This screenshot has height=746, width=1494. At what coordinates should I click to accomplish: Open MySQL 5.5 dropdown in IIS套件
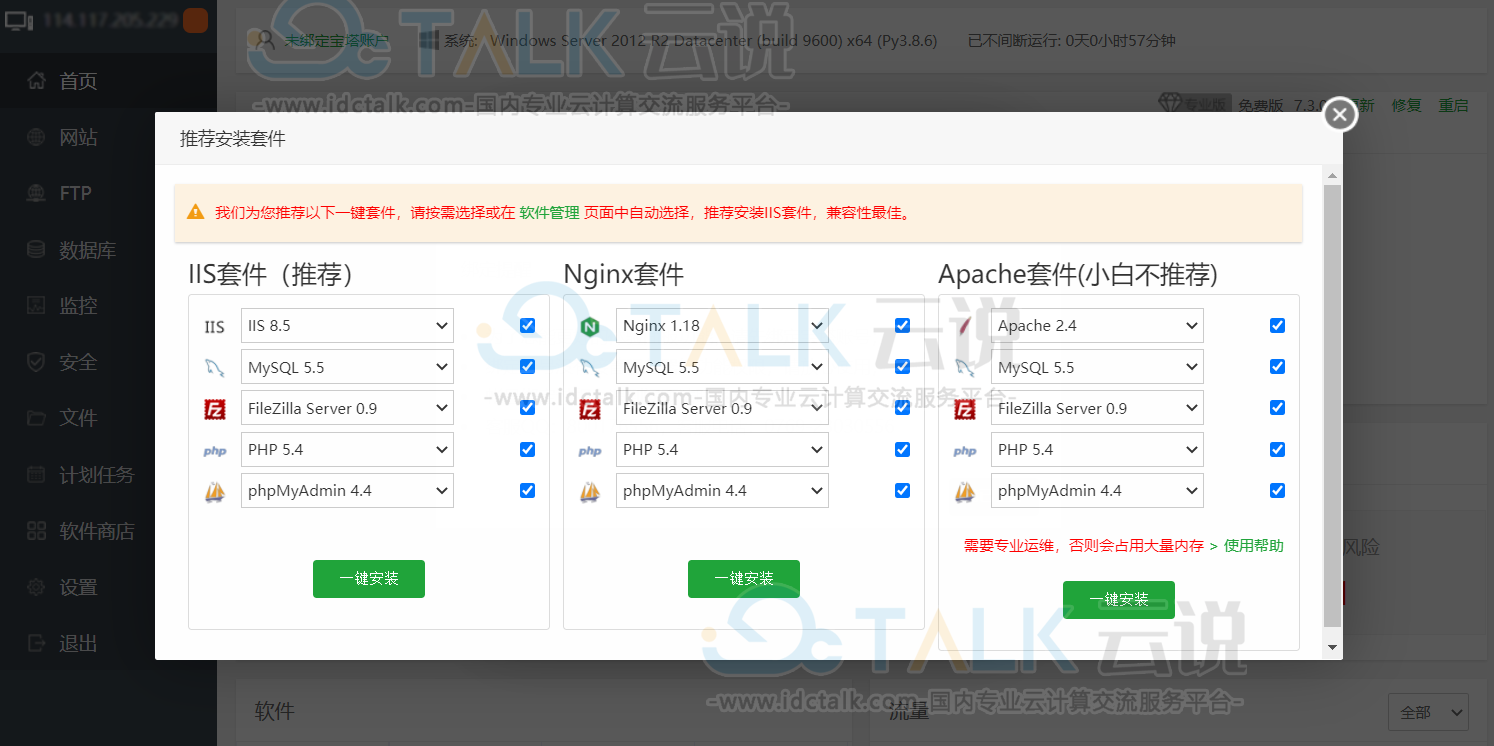pyautogui.click(x=347, y=367)
